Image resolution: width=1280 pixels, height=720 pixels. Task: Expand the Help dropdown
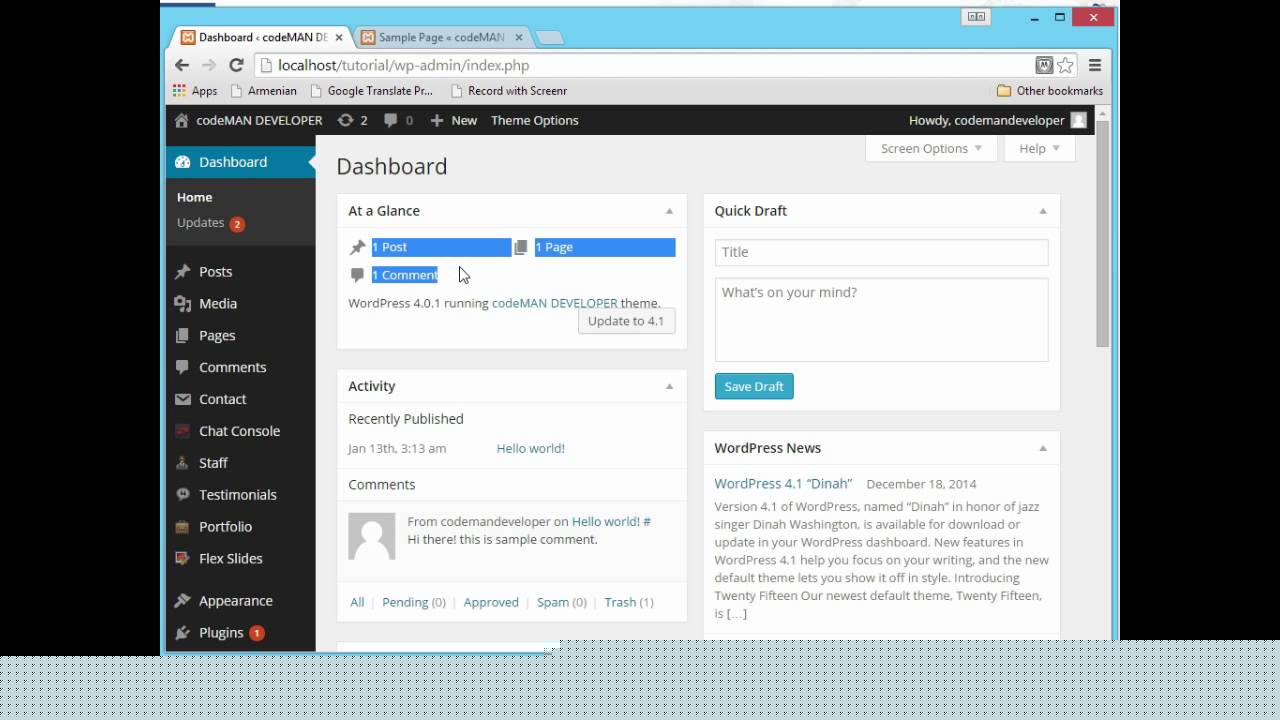pyautogui.click(x=1038, y=148)
